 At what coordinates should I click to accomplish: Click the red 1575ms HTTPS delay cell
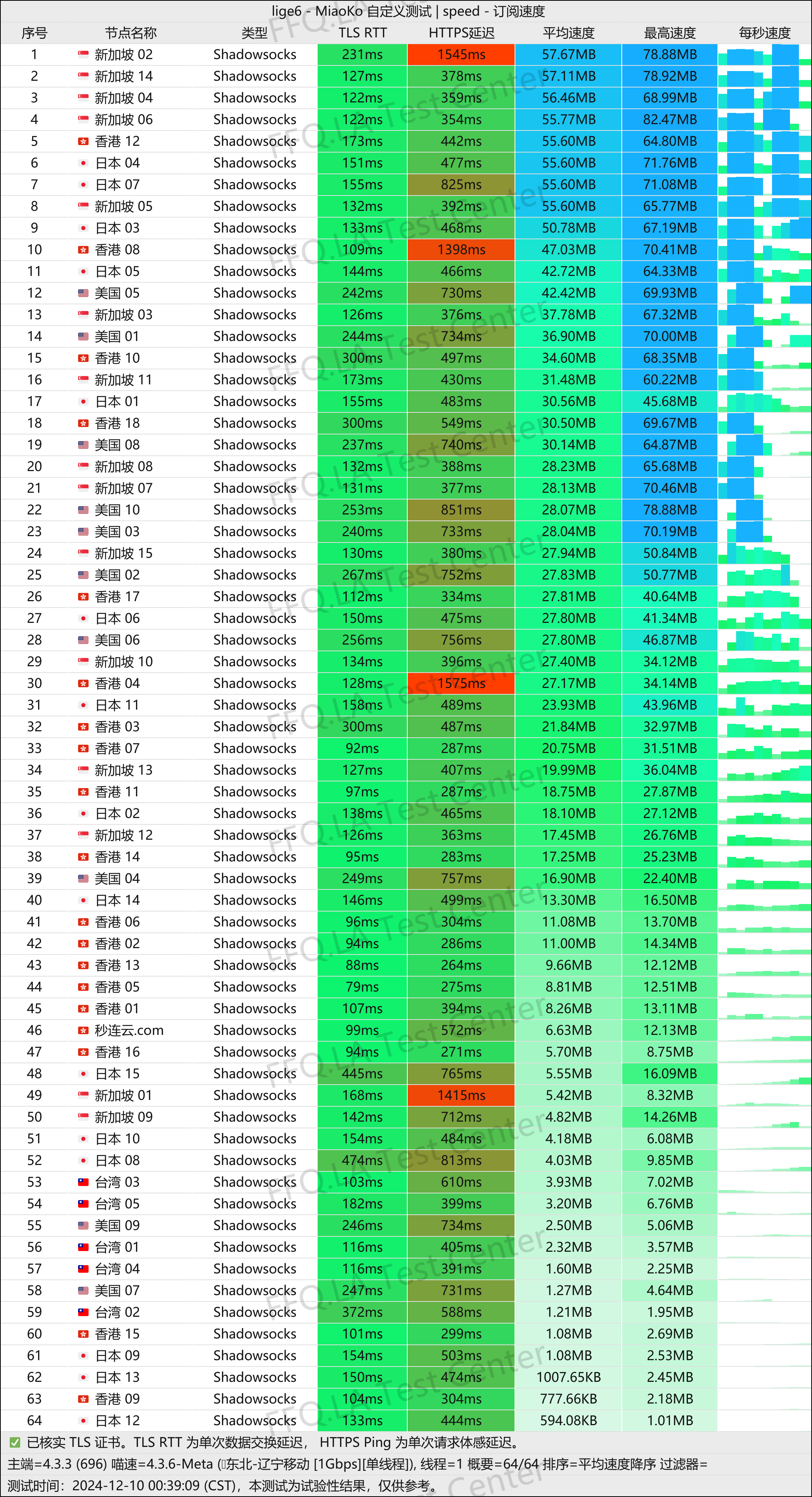pos(461,683)
